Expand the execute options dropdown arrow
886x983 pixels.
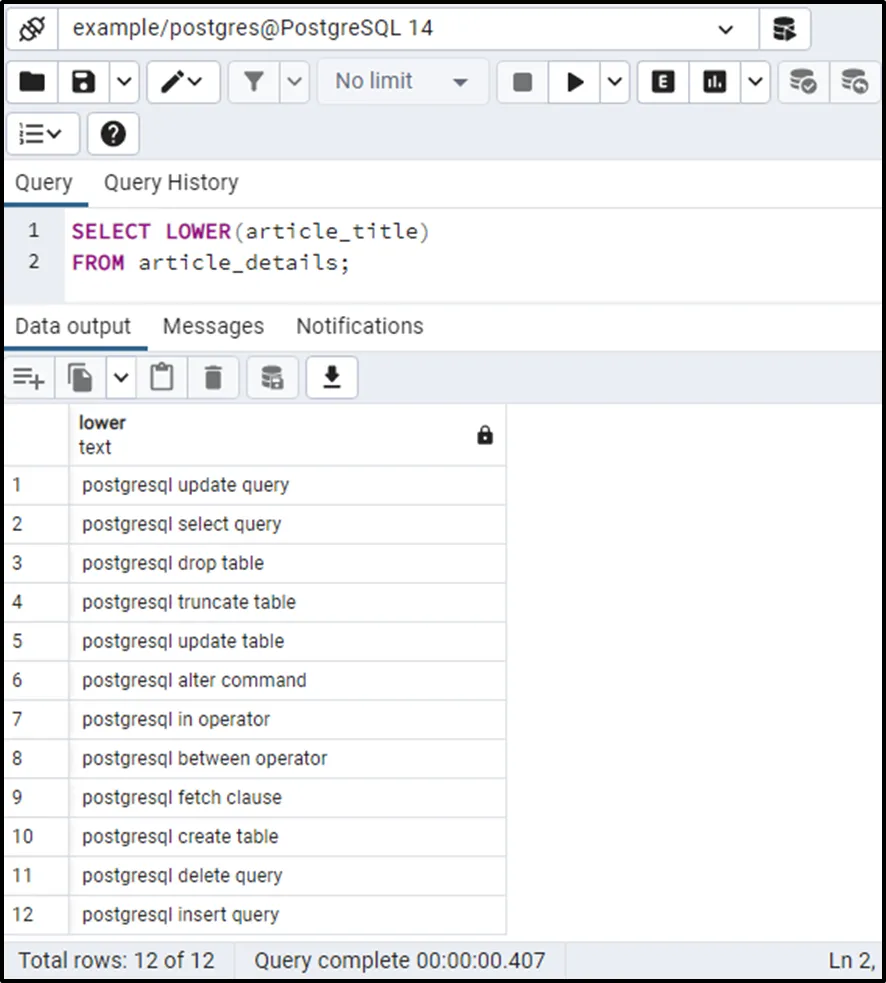(x=614, y=82)
